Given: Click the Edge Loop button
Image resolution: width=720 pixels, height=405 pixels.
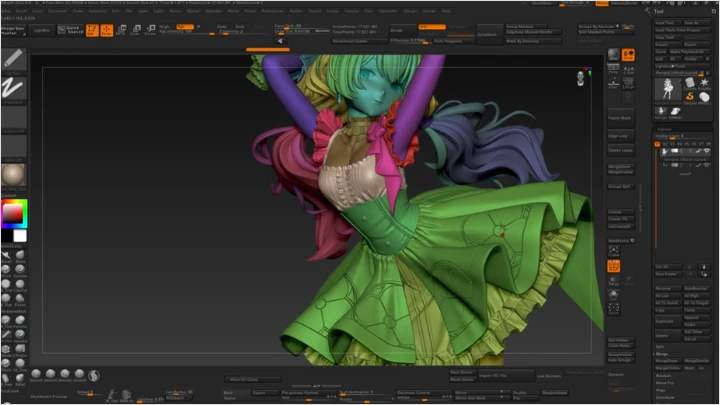Looking at the screenshot, I should 620,135.
